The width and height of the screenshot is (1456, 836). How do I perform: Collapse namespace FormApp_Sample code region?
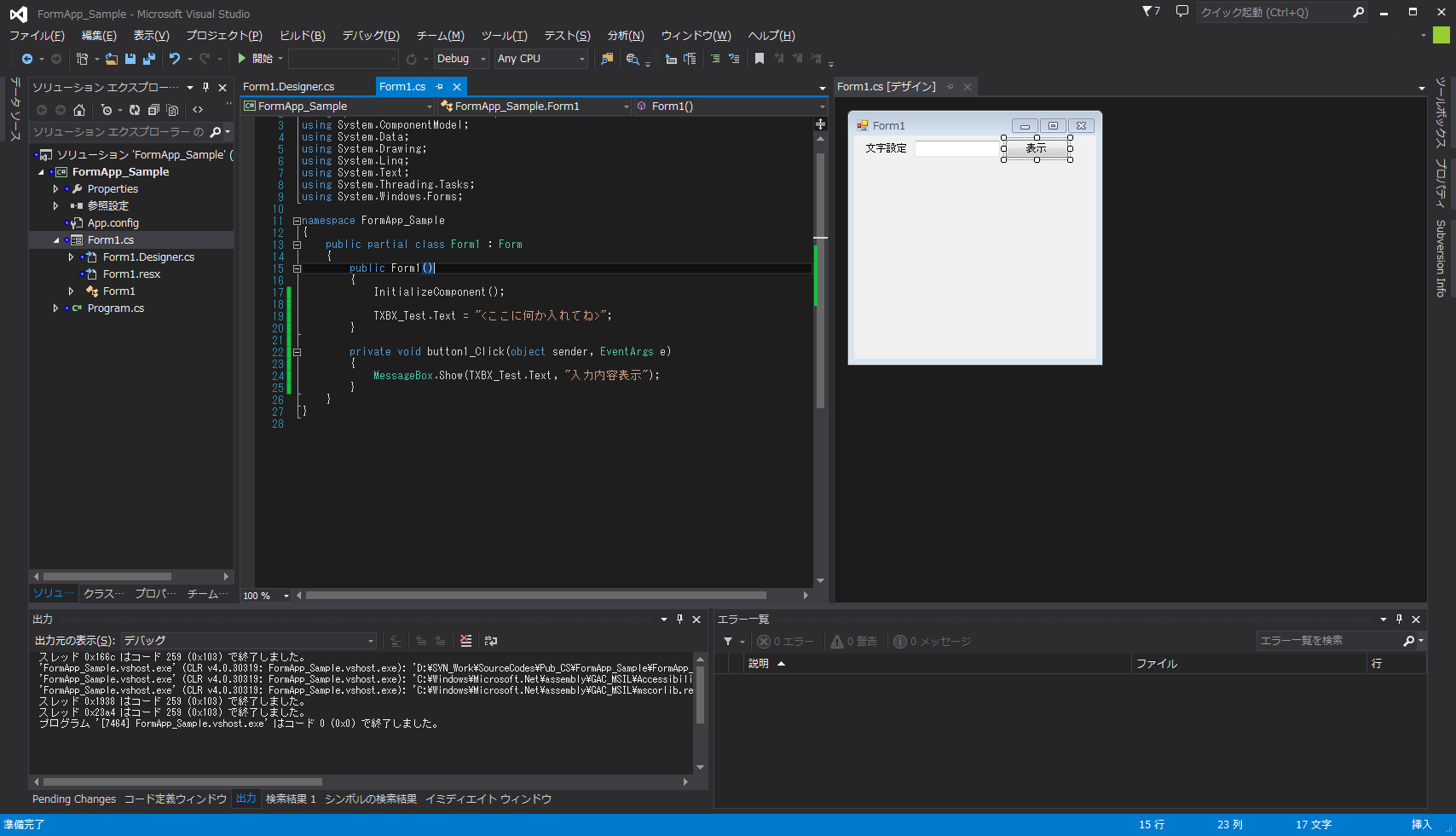(297, 221)
